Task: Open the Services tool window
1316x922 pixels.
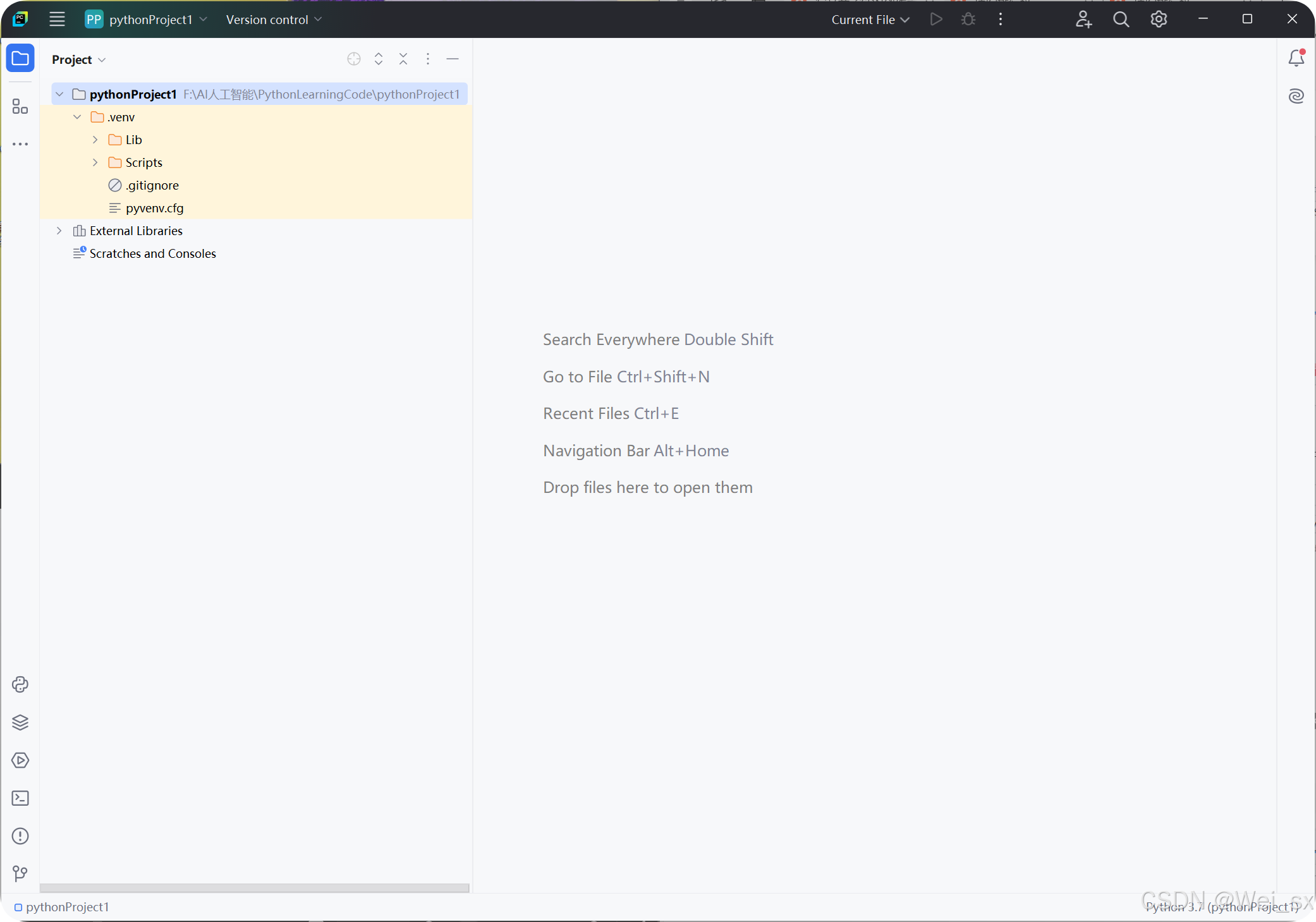Action: 20,760
